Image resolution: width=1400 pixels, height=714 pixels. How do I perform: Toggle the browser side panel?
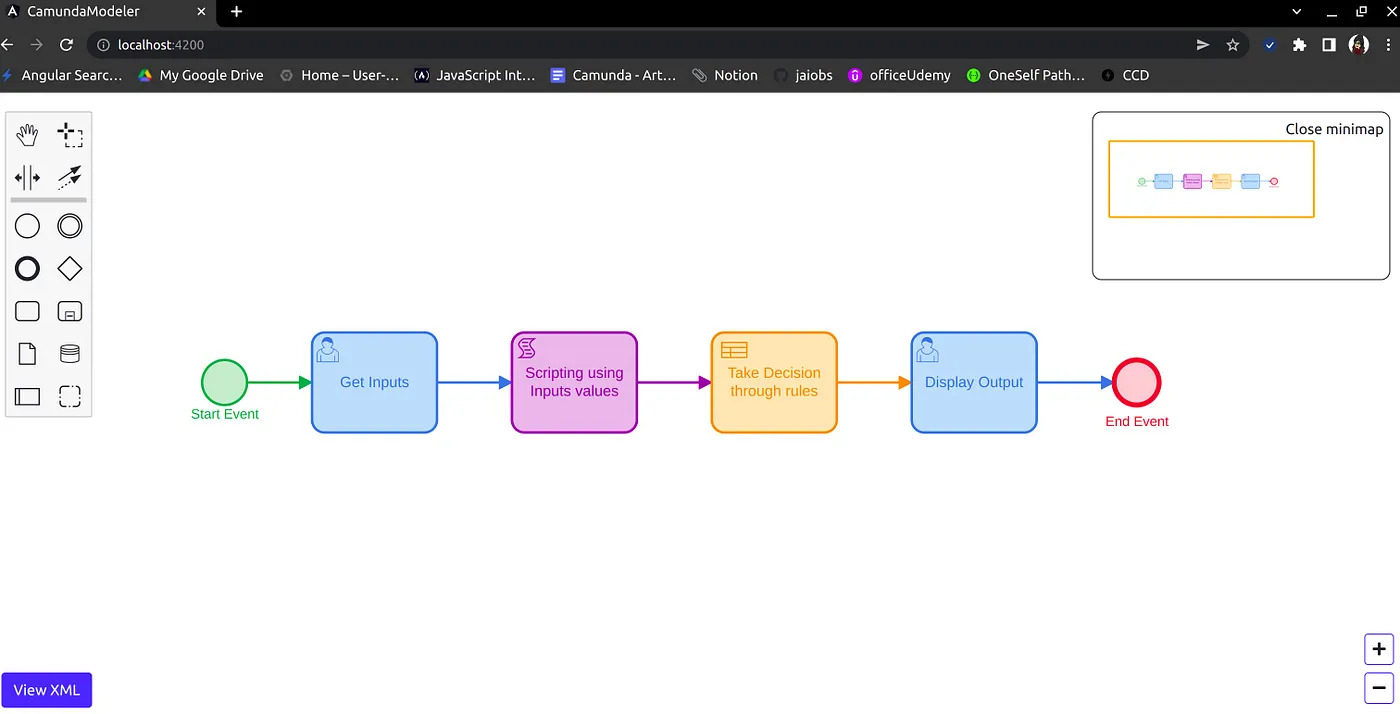coord(1329,45)
